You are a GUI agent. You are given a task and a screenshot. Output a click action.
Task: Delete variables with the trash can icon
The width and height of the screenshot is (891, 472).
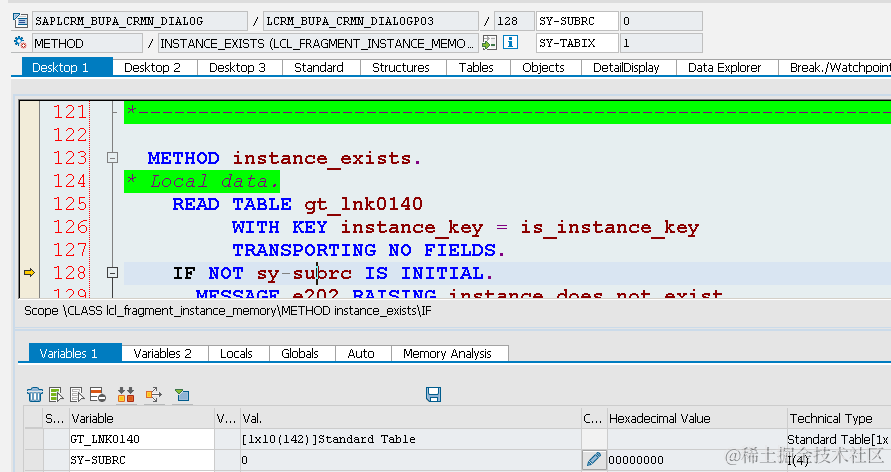(x=35, y=394)
